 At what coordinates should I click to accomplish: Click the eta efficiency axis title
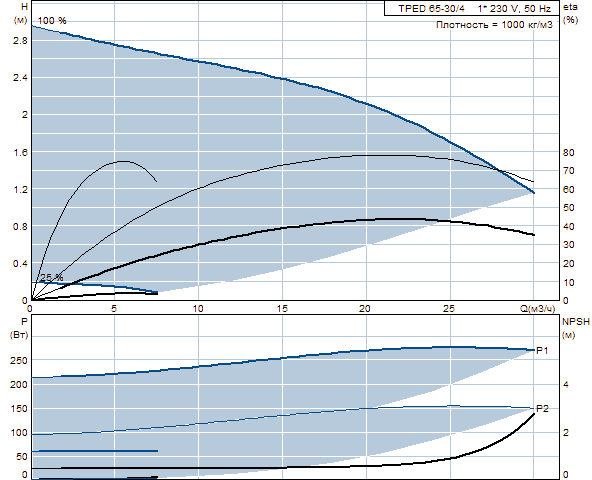570,6
